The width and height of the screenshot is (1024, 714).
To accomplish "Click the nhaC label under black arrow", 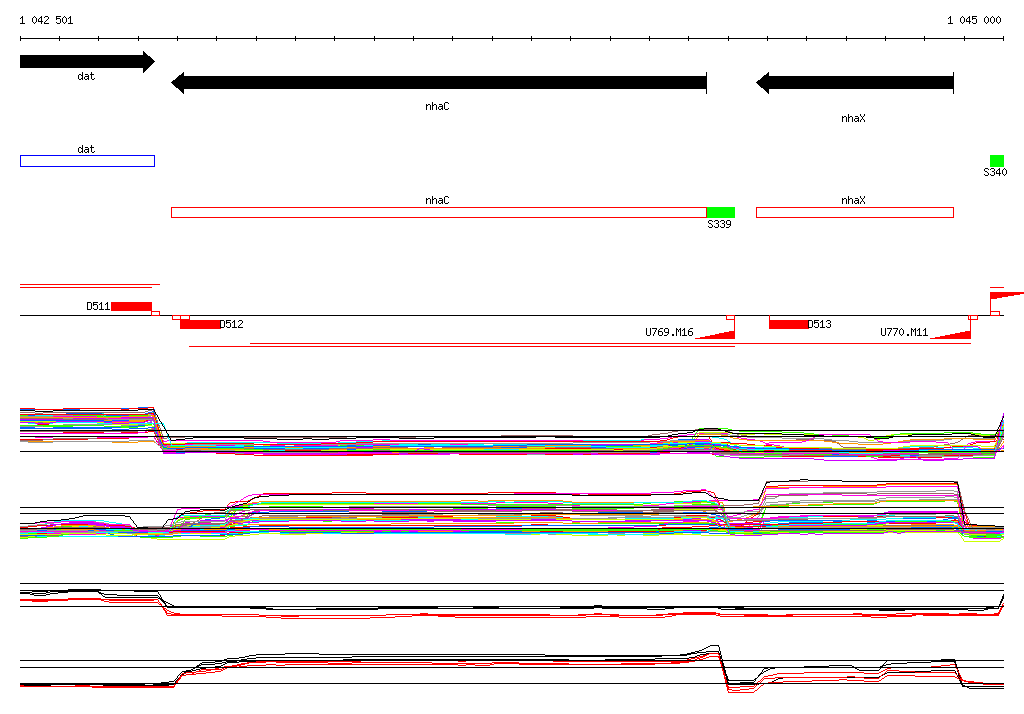I will pos(437,106).
